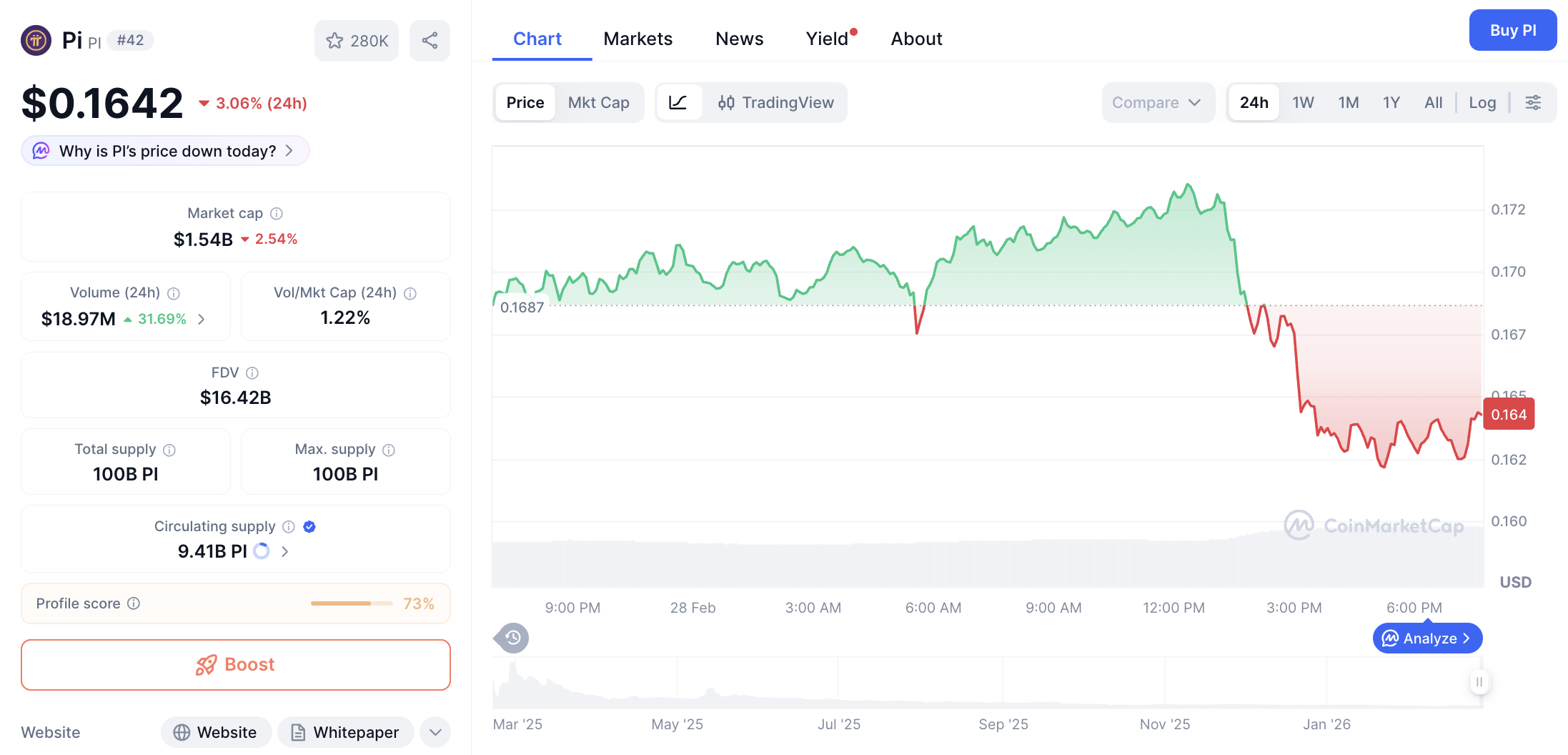Screen dimensions: 1568x755
Task: Click the star icon to watchlist Pi
Action: pyautogui.click(x=334, y=41)
